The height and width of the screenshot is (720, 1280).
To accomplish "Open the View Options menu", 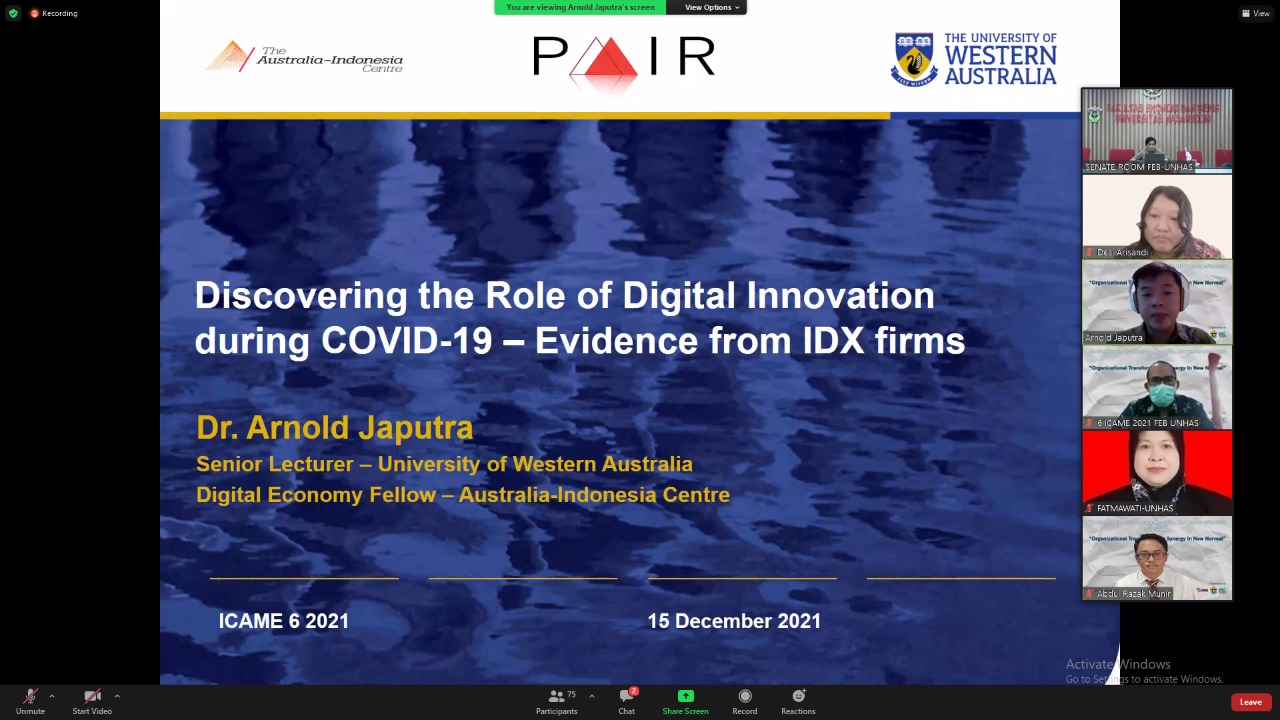I will (x=711, y=7).
